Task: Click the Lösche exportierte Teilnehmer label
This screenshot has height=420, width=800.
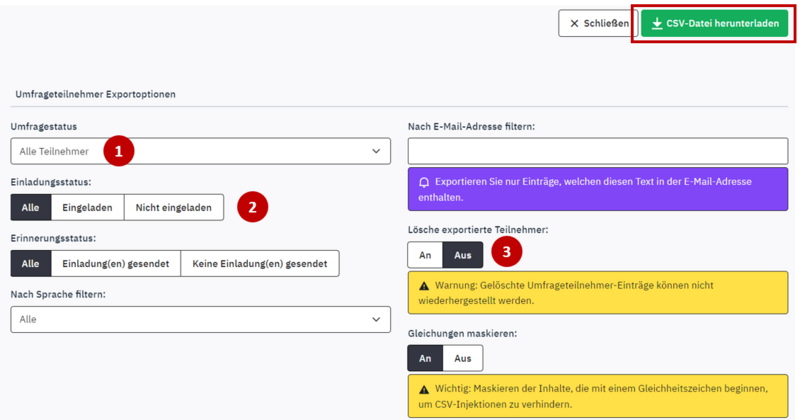Action: click(478, 230)
